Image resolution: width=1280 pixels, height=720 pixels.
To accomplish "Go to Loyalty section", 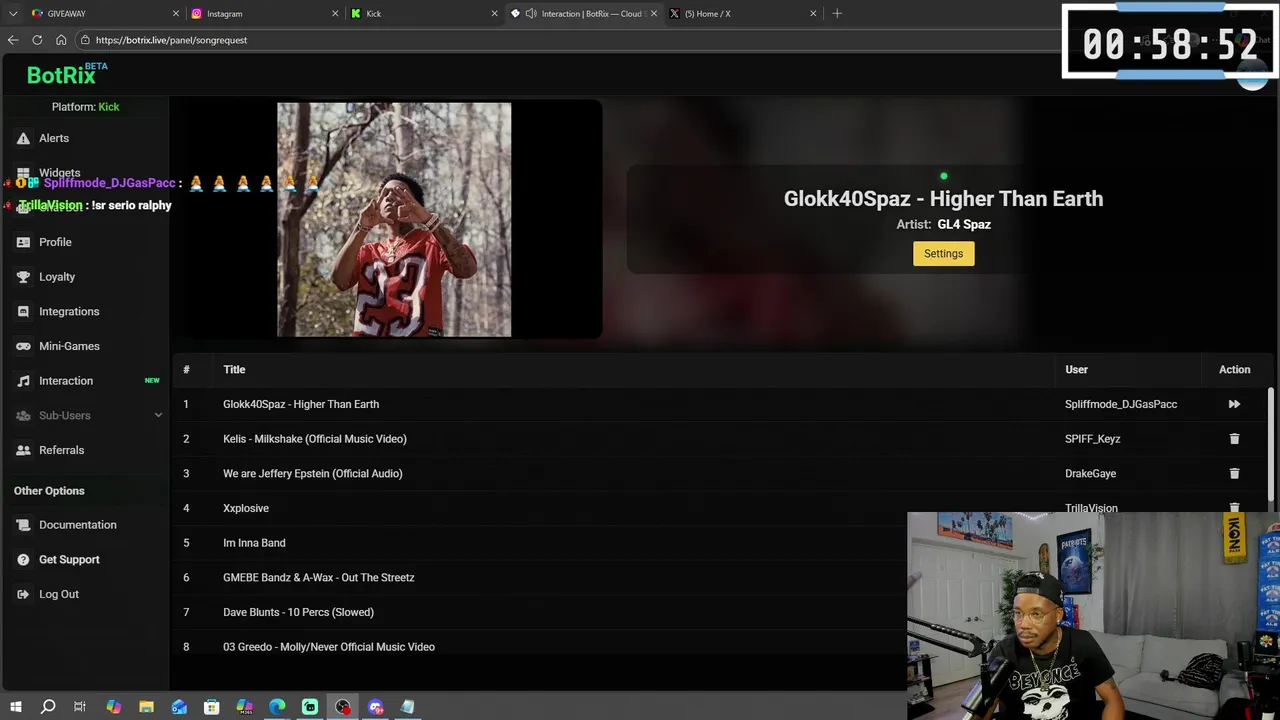I will pos(46,277).
